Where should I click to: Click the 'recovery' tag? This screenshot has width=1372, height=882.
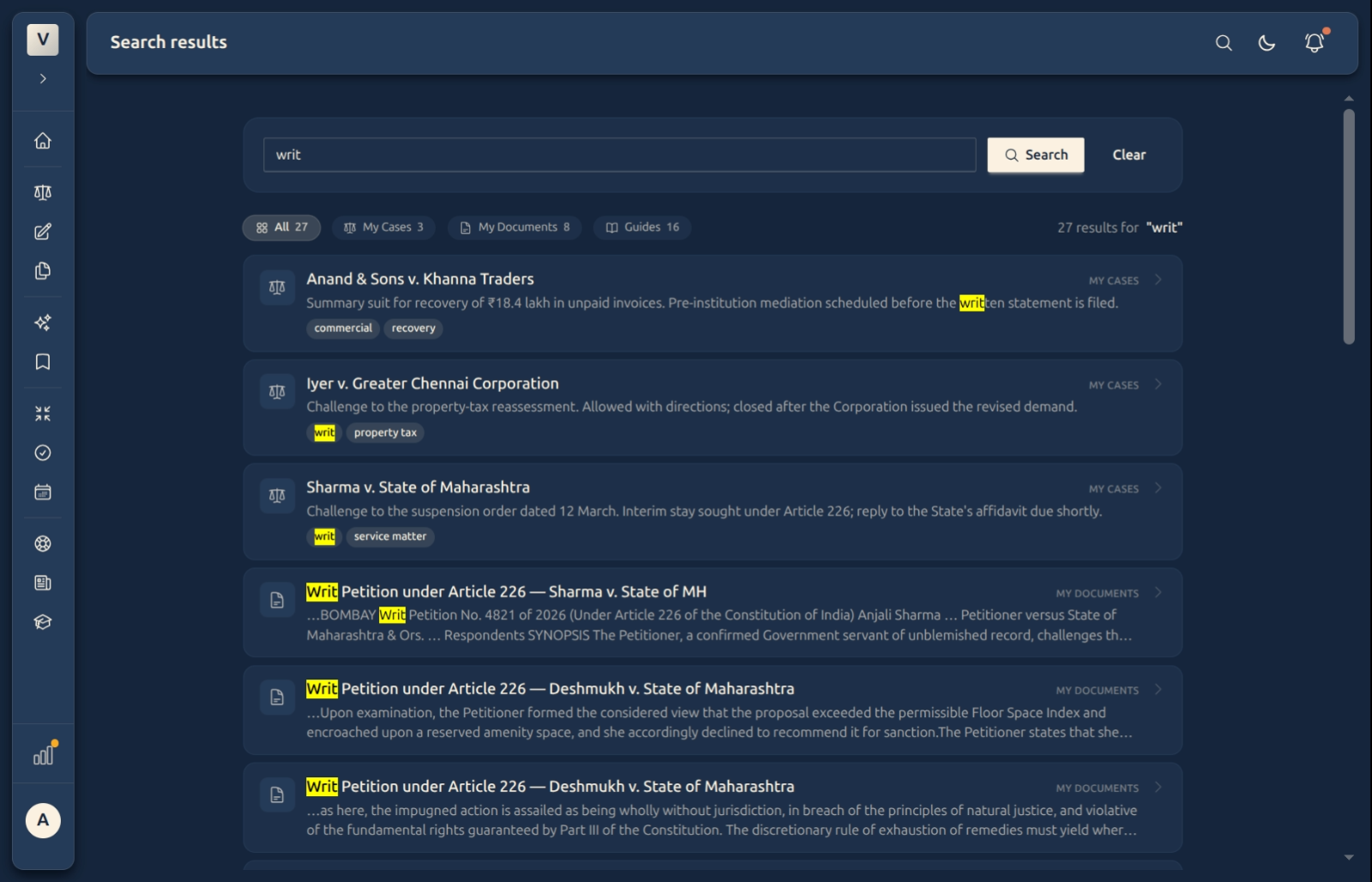point(413,329)
